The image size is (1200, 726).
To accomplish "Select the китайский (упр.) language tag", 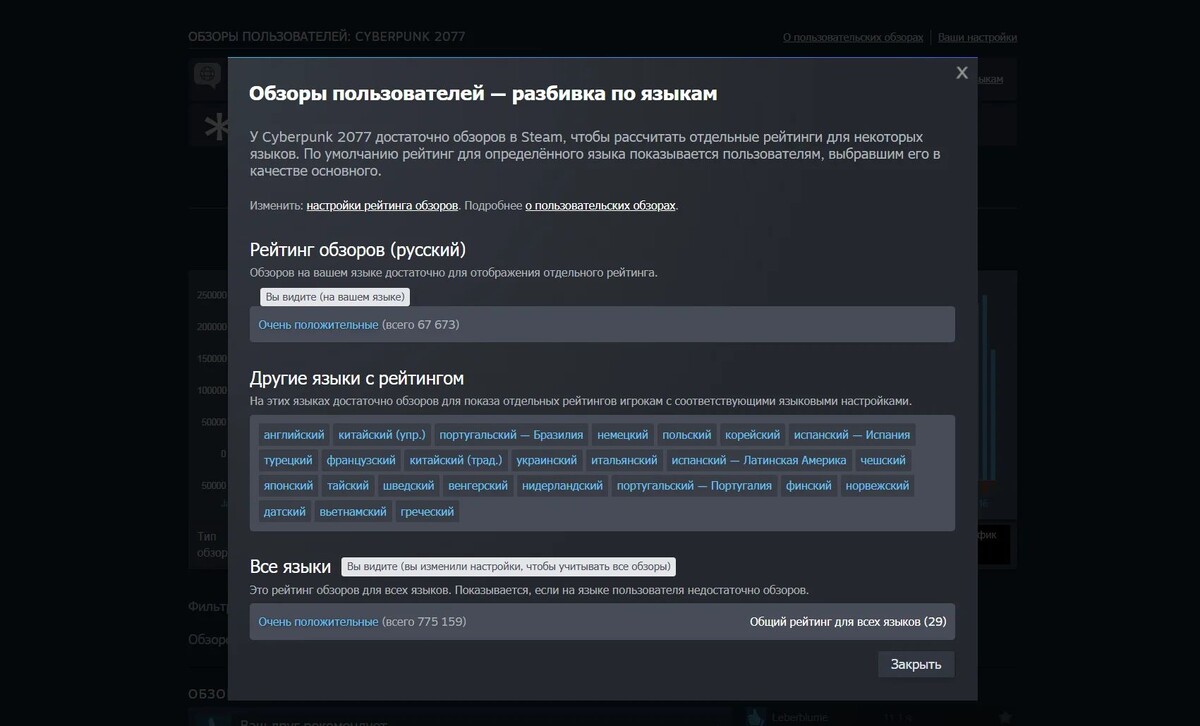I will 382,435.
